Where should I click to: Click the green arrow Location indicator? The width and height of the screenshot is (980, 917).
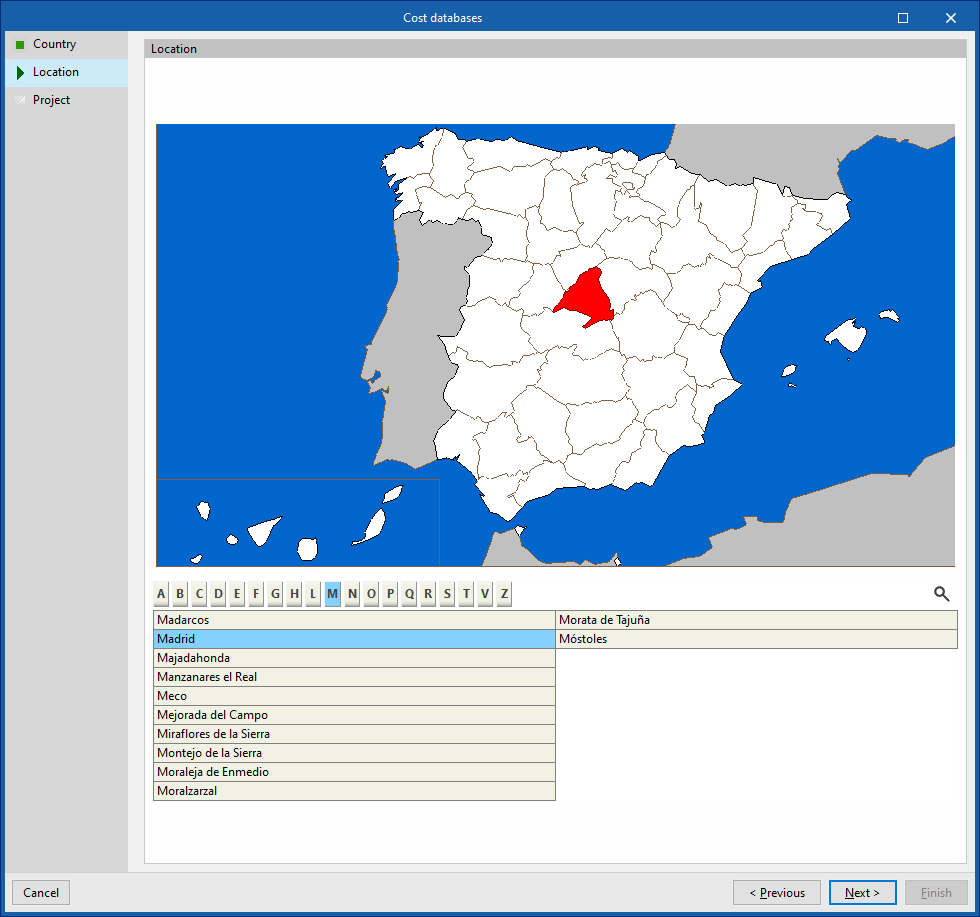[20, 73]
